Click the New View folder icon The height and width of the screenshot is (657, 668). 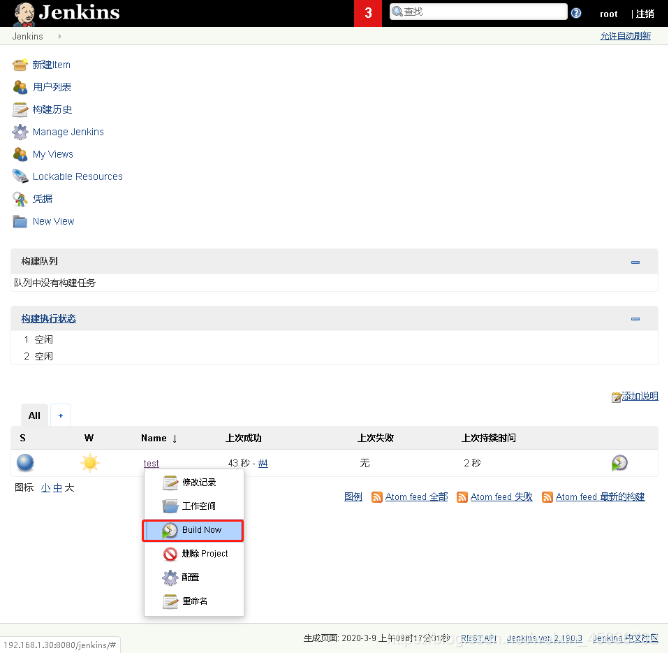point(20,222)
